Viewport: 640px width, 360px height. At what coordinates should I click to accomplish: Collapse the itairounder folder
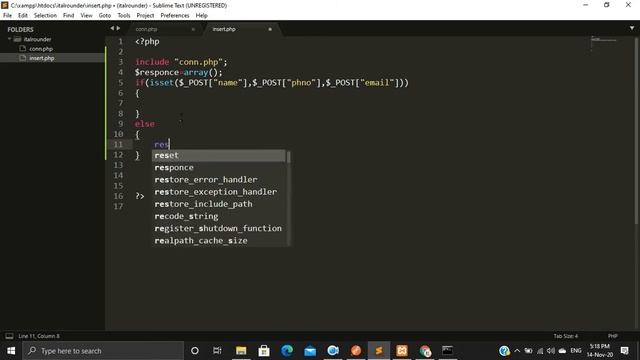(x=9, y=39)
